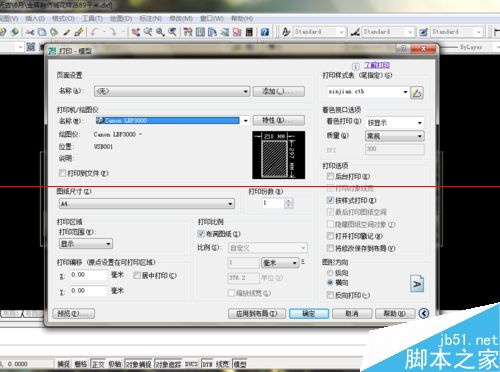Open the Tool Palettes icon
The width and height of the screenshot is (500, 372).
coord(212,32)
